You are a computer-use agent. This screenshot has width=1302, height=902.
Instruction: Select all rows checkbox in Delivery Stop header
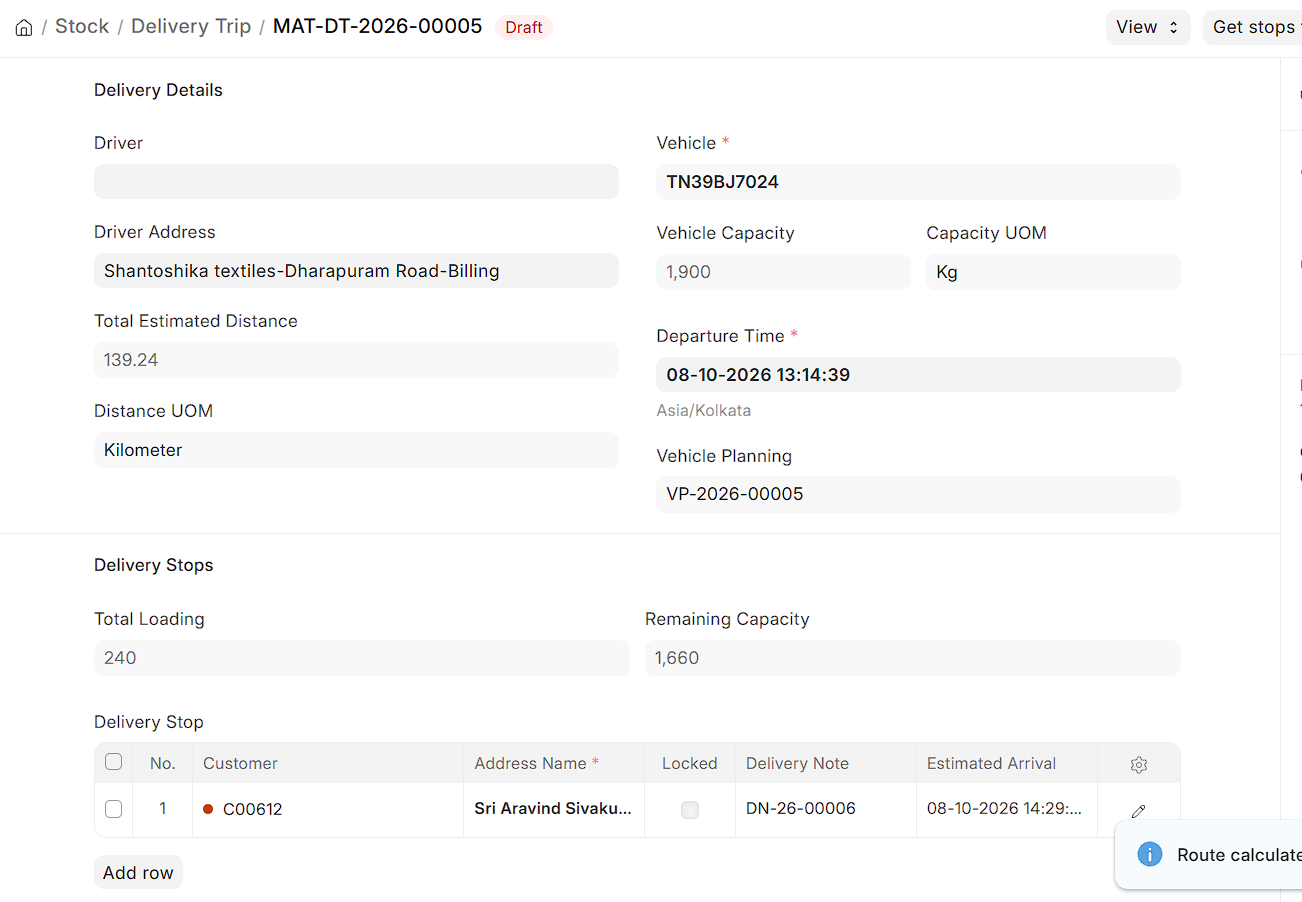coord(114,762)
